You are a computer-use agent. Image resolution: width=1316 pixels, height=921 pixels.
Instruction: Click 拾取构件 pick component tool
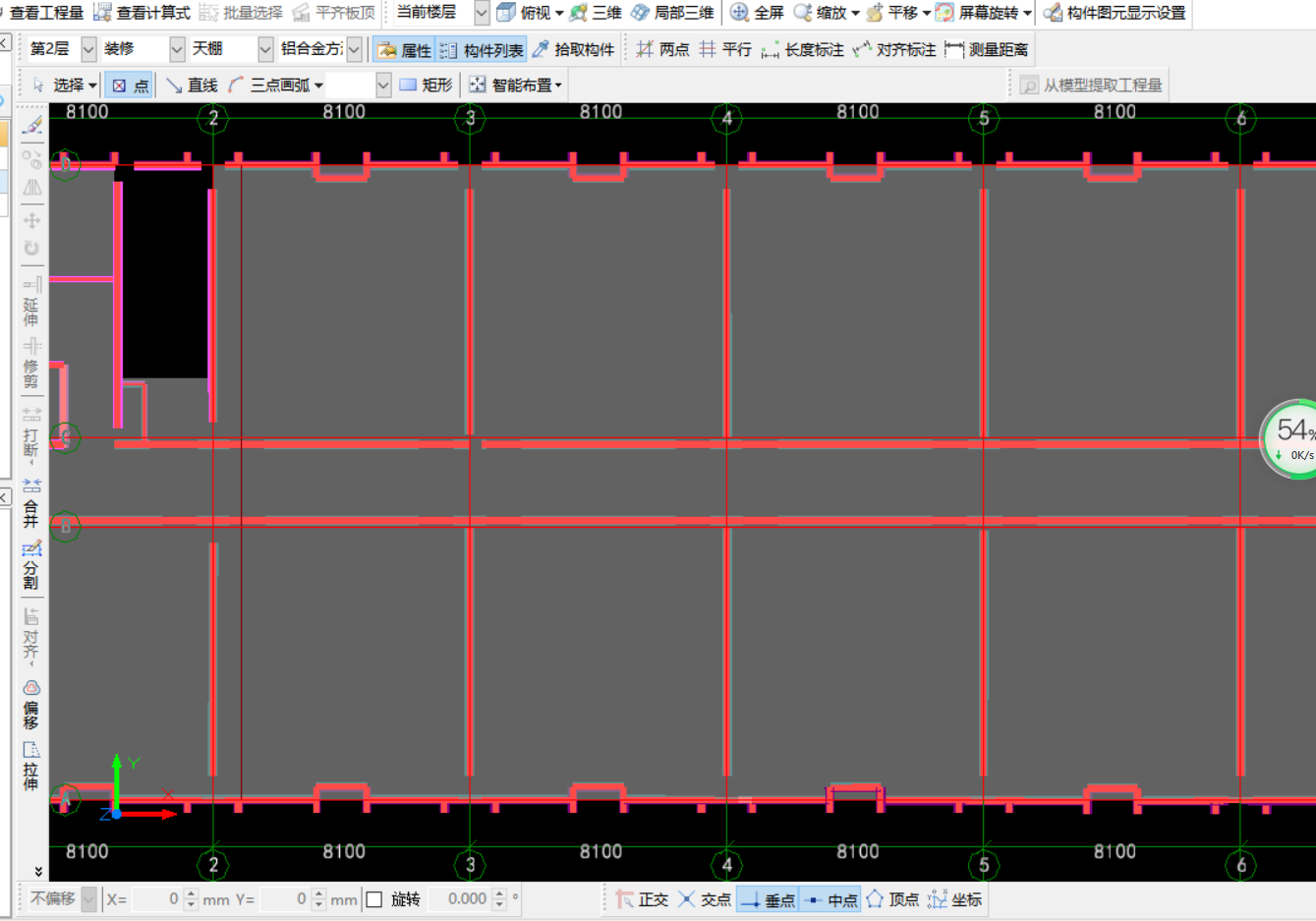[573, 50]
